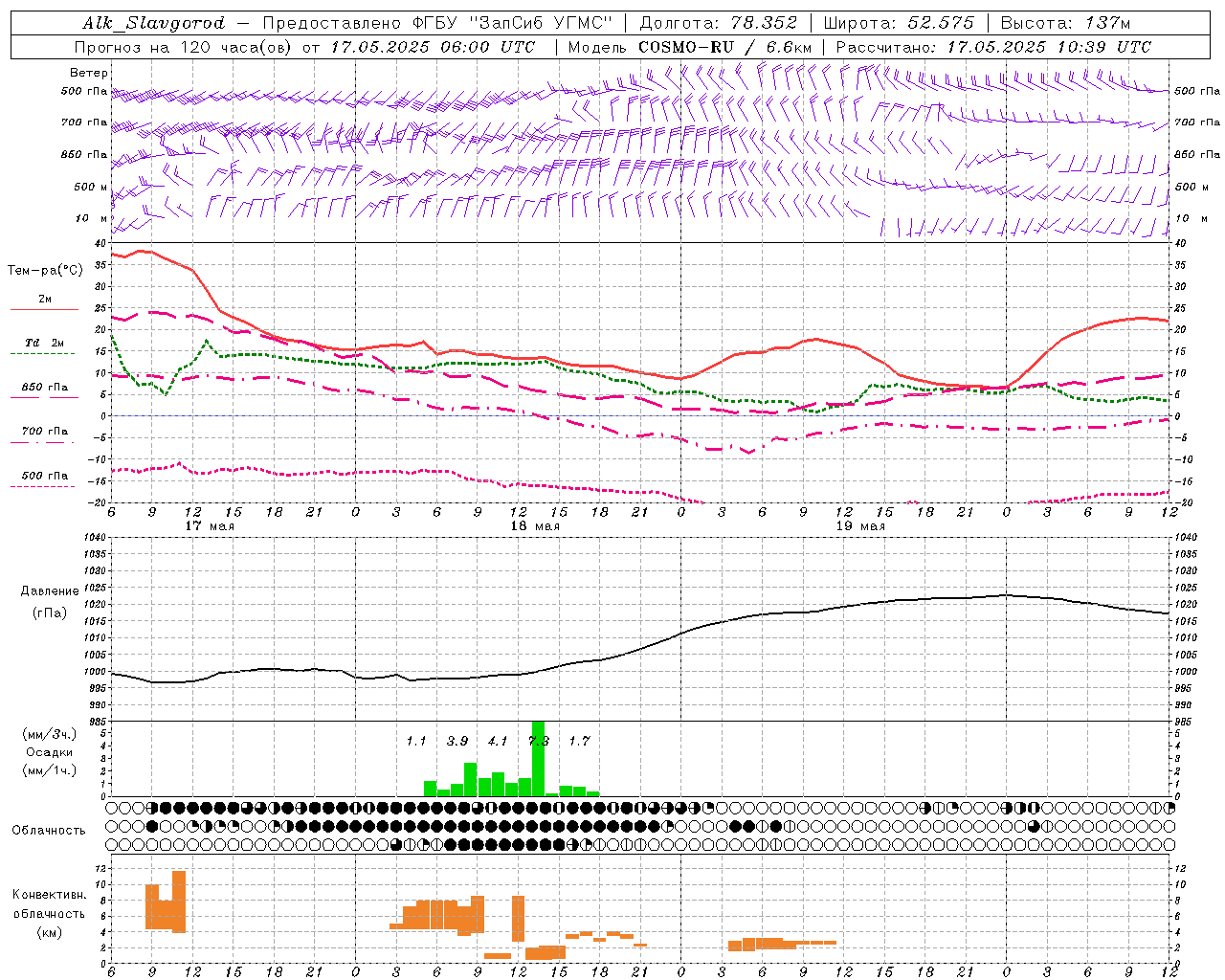1225x980 pixels.
Task: Click the '500 гПа' temperature legend entry
Action: [45, 476]
